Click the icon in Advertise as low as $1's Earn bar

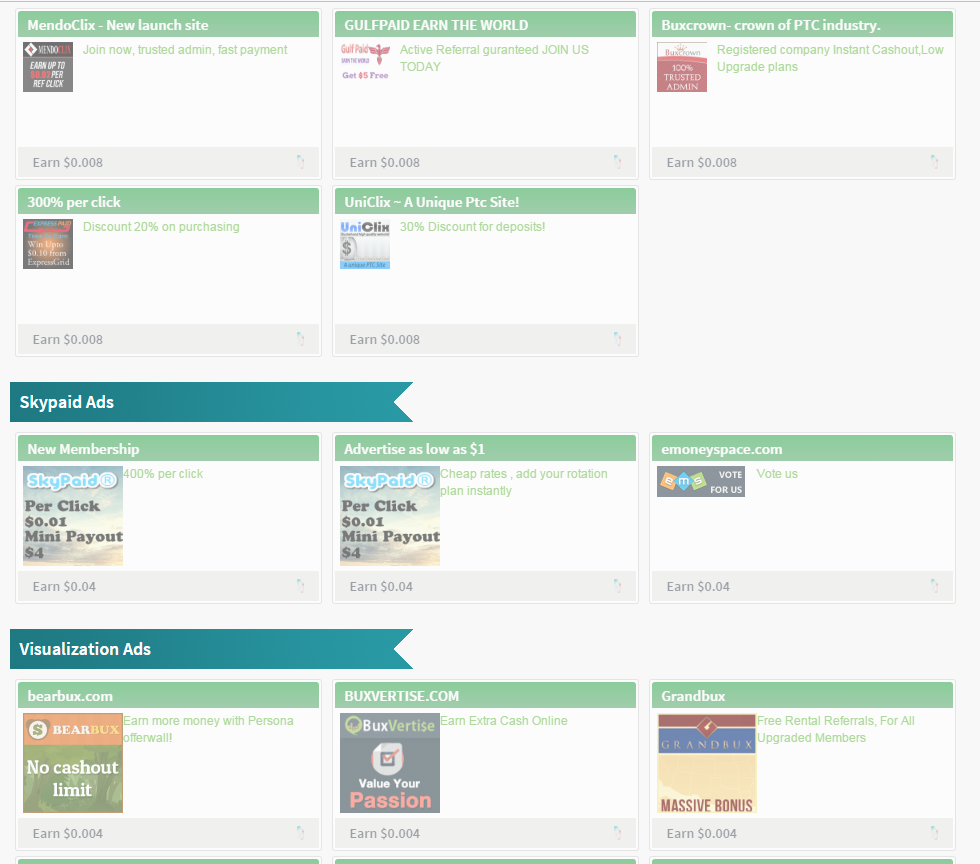tap(618, 586)
